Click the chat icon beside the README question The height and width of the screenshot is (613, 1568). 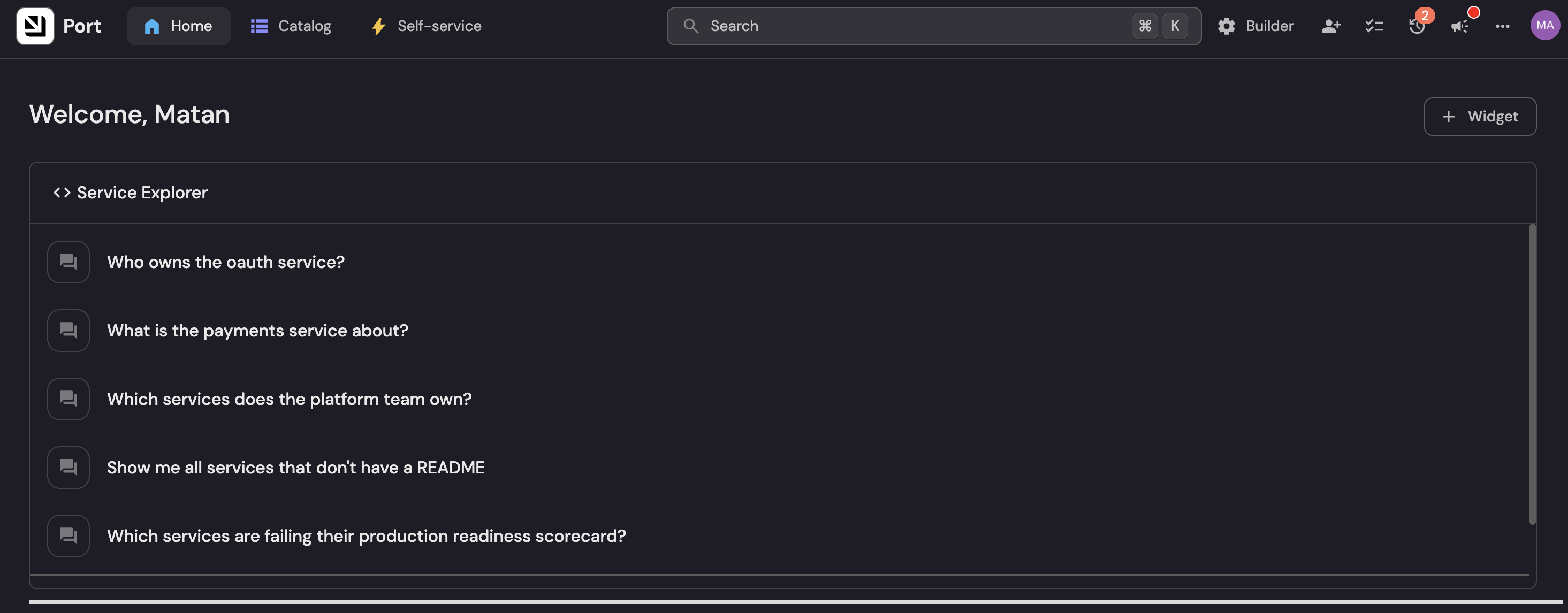click(68, 468)
